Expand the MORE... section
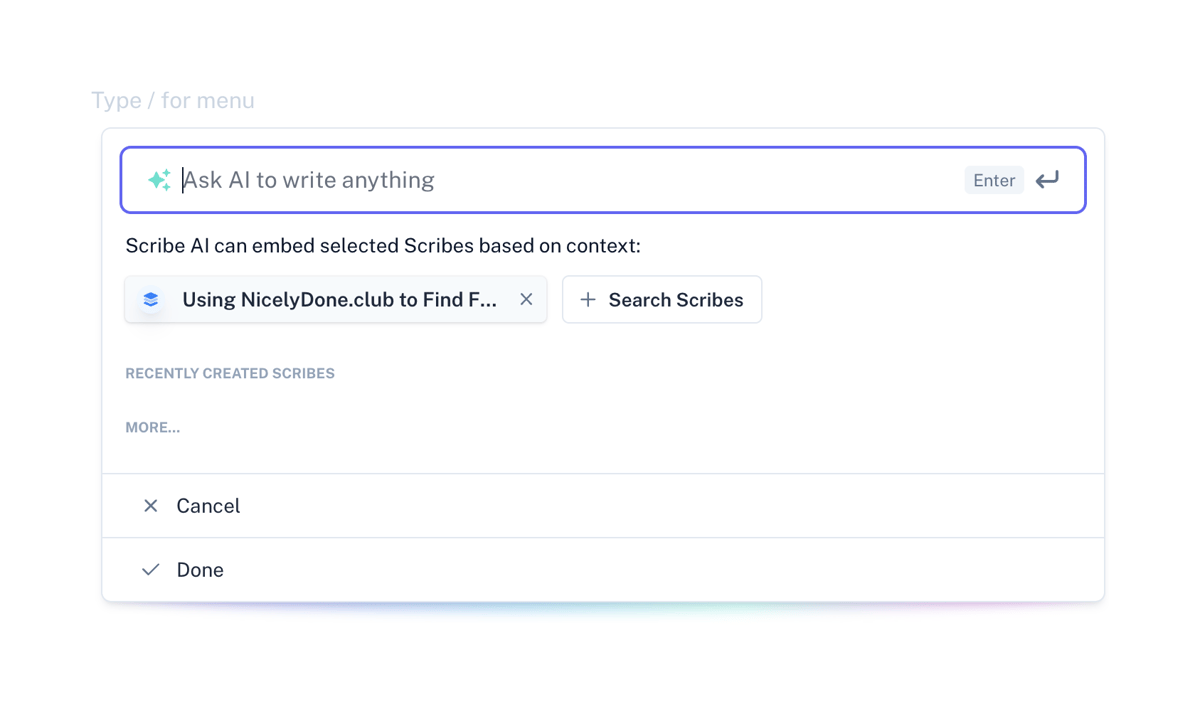Image resolution: width=1200 pixels, height=714 pixels. (152, 427)
